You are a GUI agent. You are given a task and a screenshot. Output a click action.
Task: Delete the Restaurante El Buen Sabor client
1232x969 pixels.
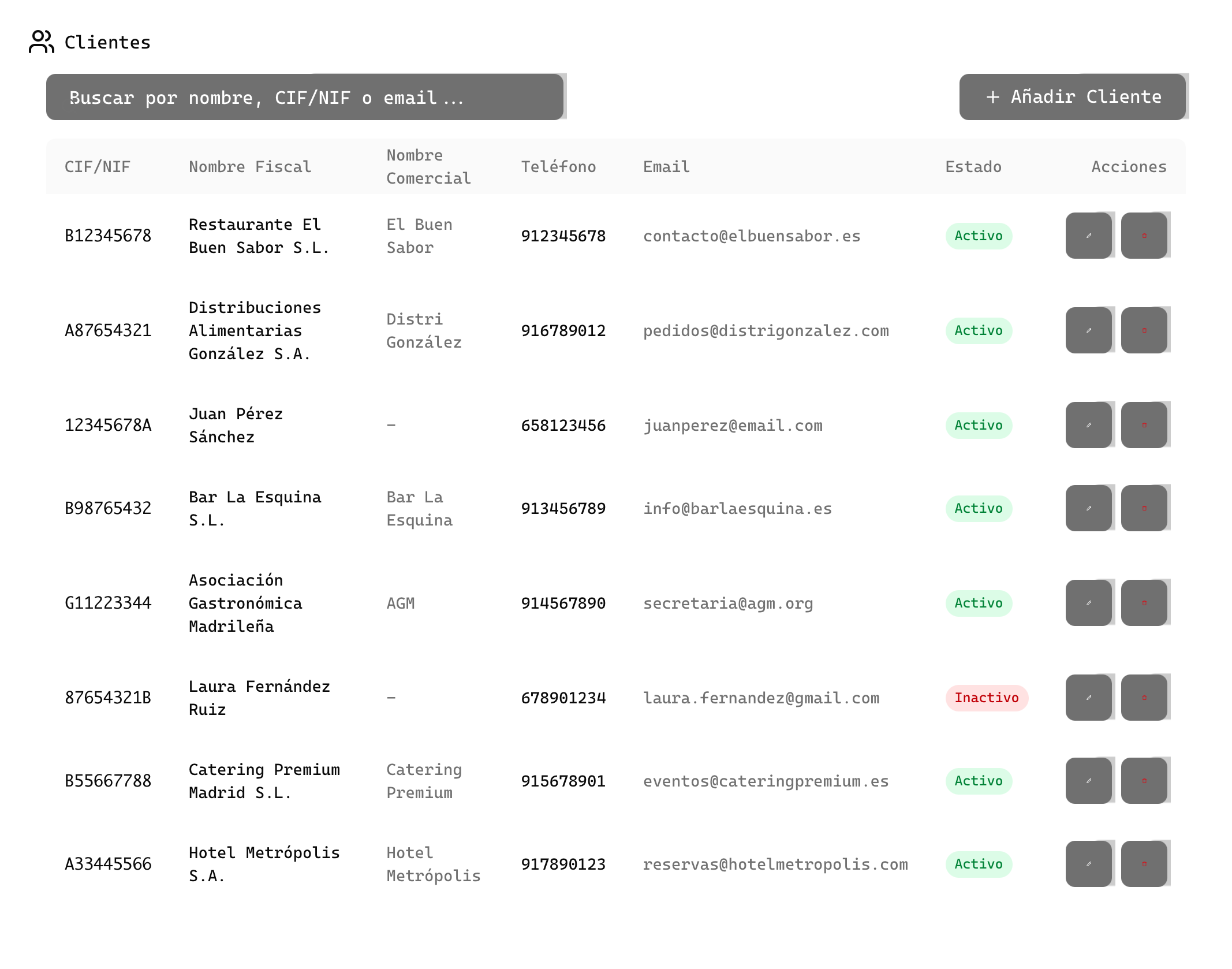click(1144, 236)
